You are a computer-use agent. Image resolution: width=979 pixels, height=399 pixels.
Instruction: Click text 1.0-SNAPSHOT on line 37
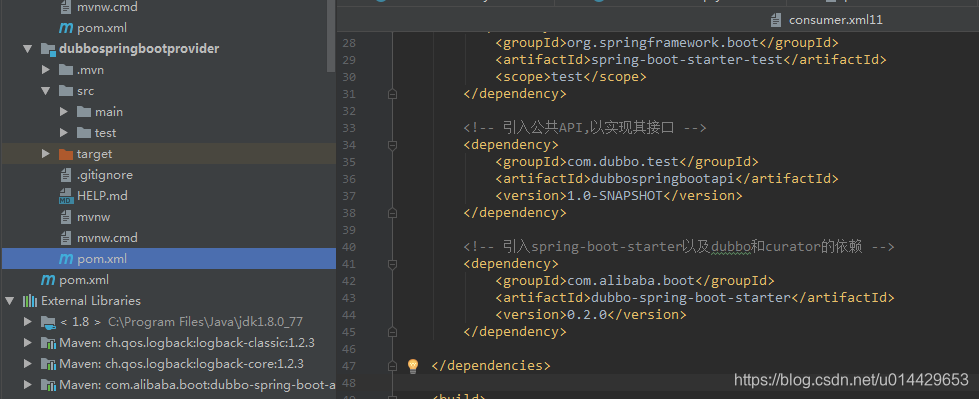click(x=614, y=196)
